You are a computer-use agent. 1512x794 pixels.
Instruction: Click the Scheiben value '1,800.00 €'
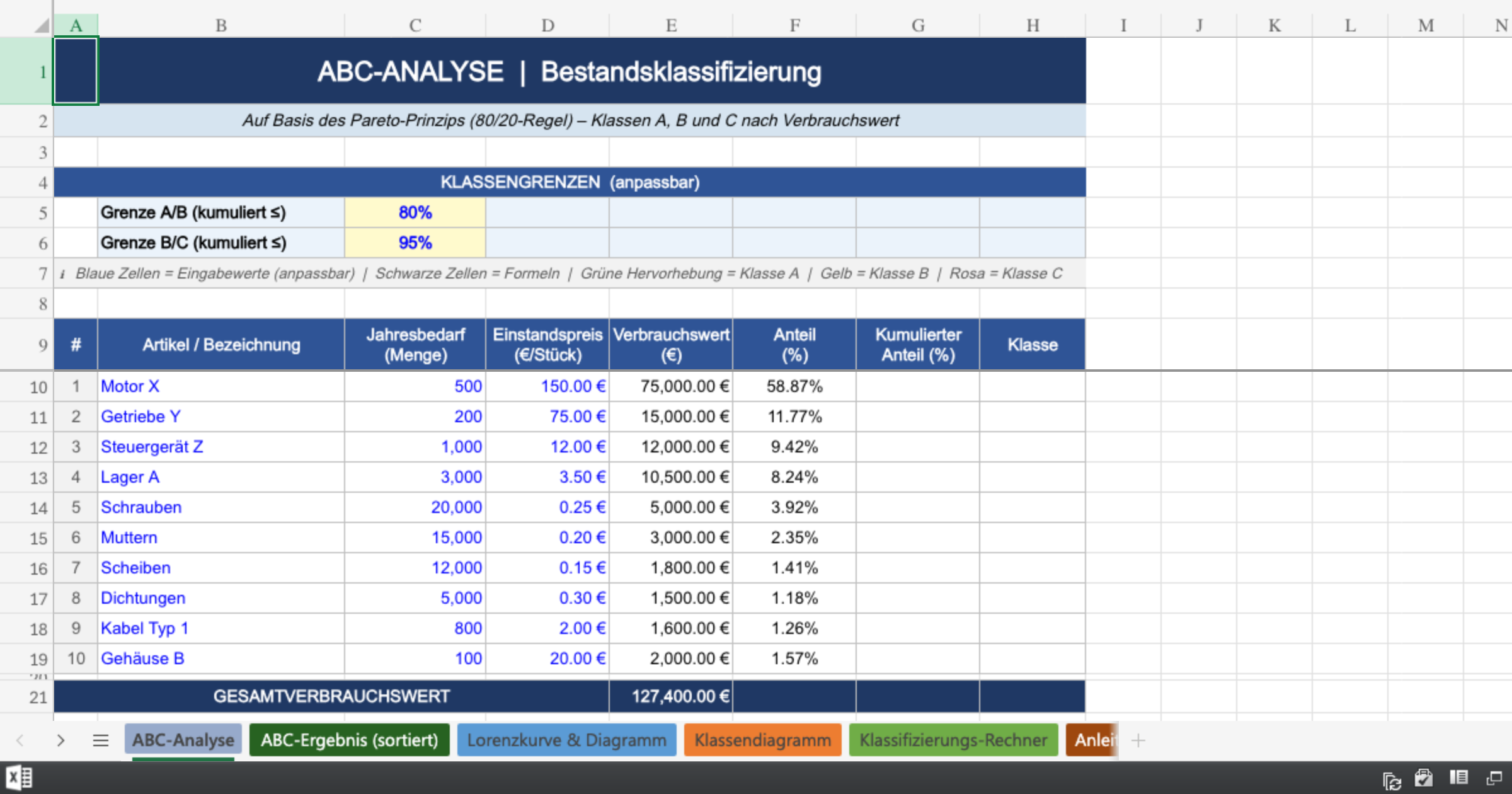click(x=671, y=568)
